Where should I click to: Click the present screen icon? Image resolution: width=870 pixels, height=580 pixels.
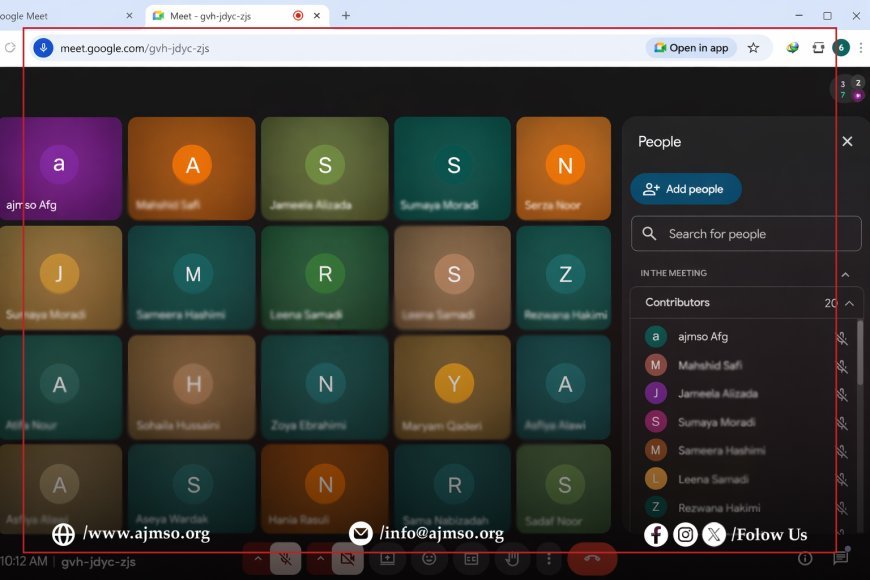pyautogui.click(x=388, y=558)
